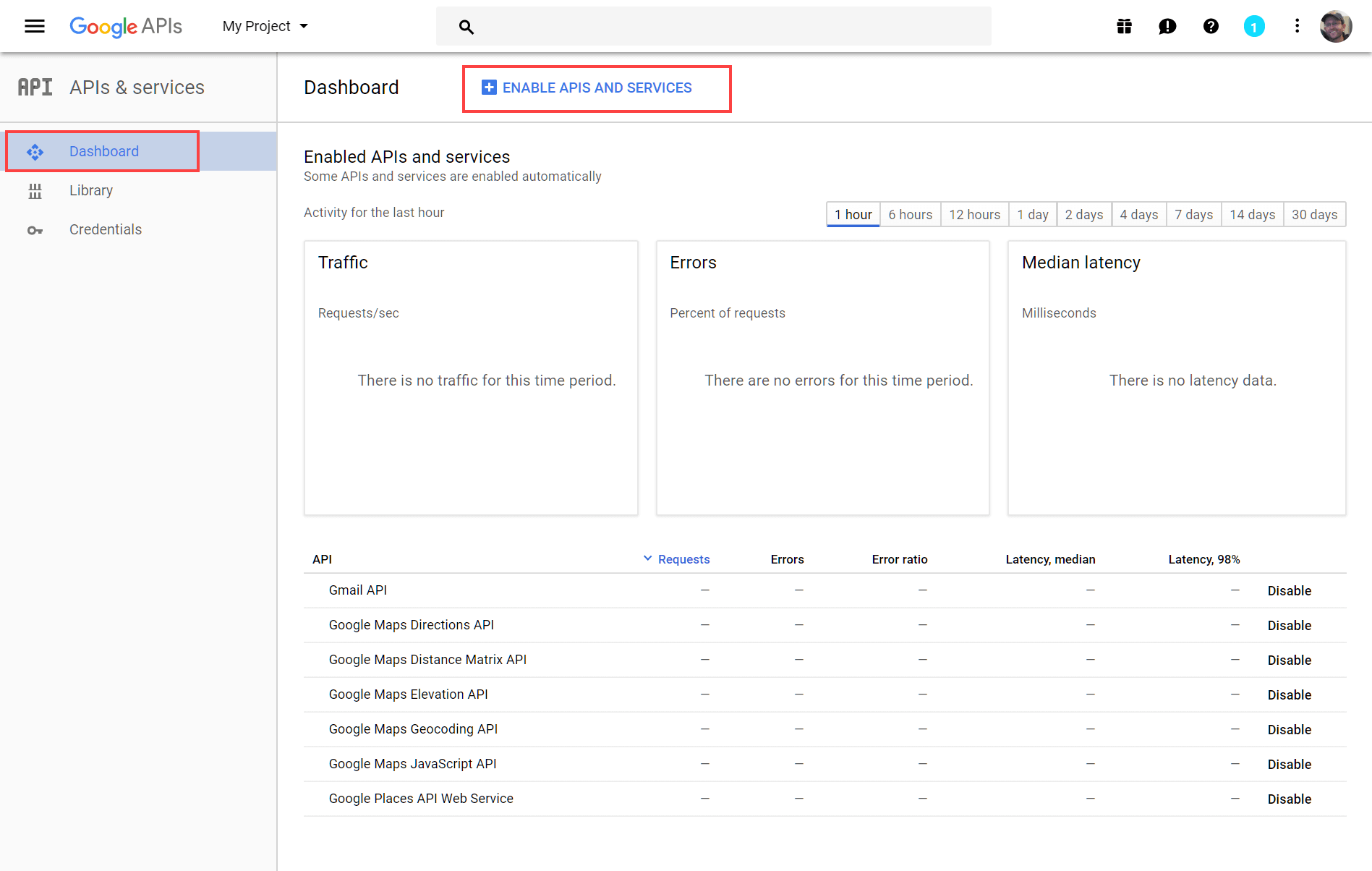The image size is (1372, 871).
Task: Open the My Project selector dropdown
Action: tap(265, 27)
